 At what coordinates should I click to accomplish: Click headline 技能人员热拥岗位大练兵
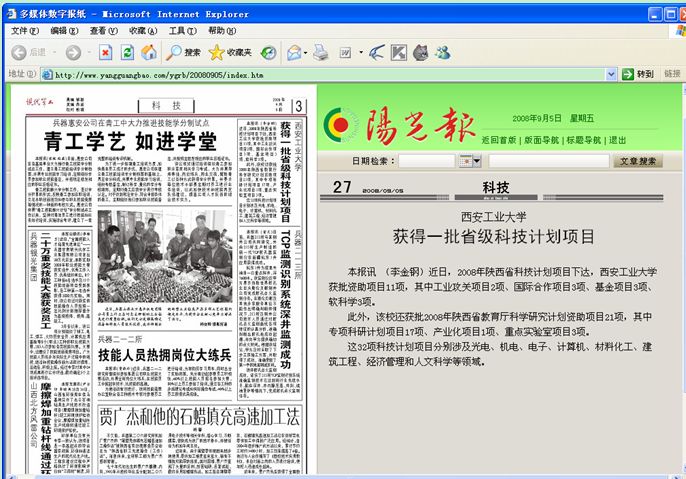coord(164,355)
